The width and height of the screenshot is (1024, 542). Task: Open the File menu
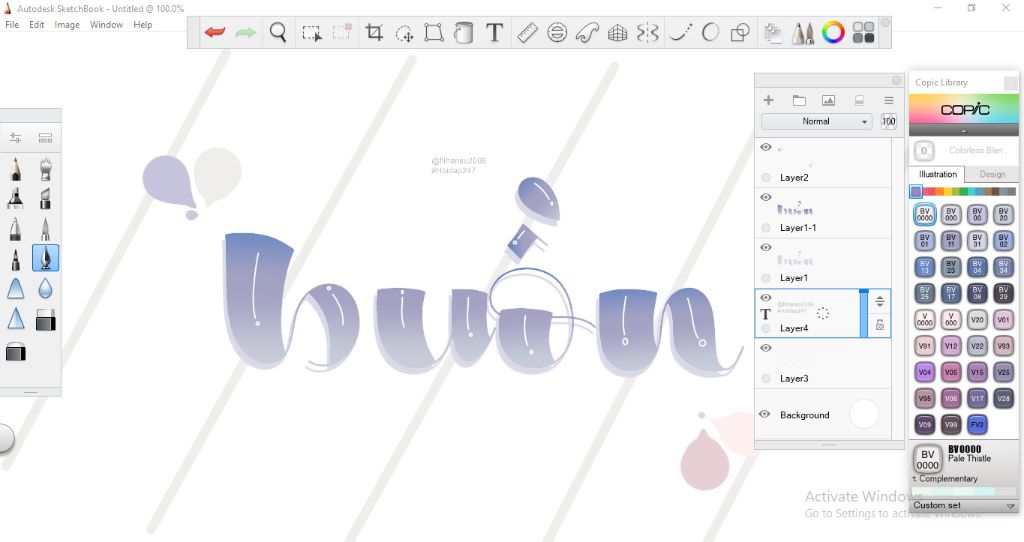point(12,25)
